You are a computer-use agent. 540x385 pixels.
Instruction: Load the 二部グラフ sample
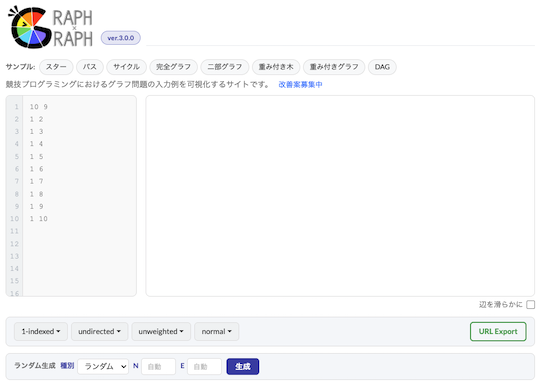[225, 67]
